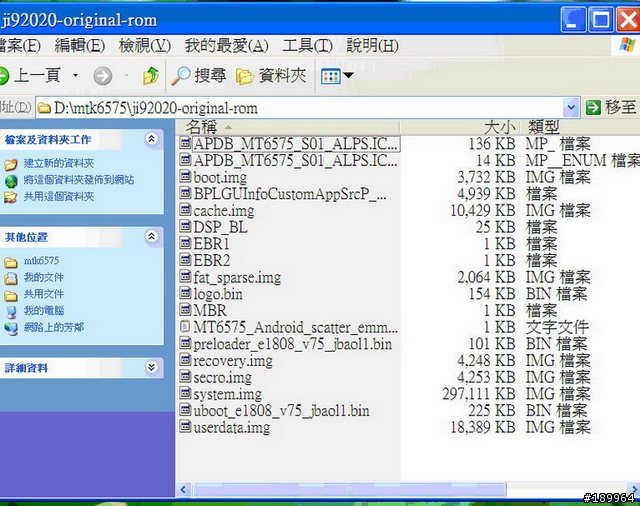Screen dimensions: 640x506
Task: Collapse the 檔案及資料夾工作 panel
Action: (151, 139)
